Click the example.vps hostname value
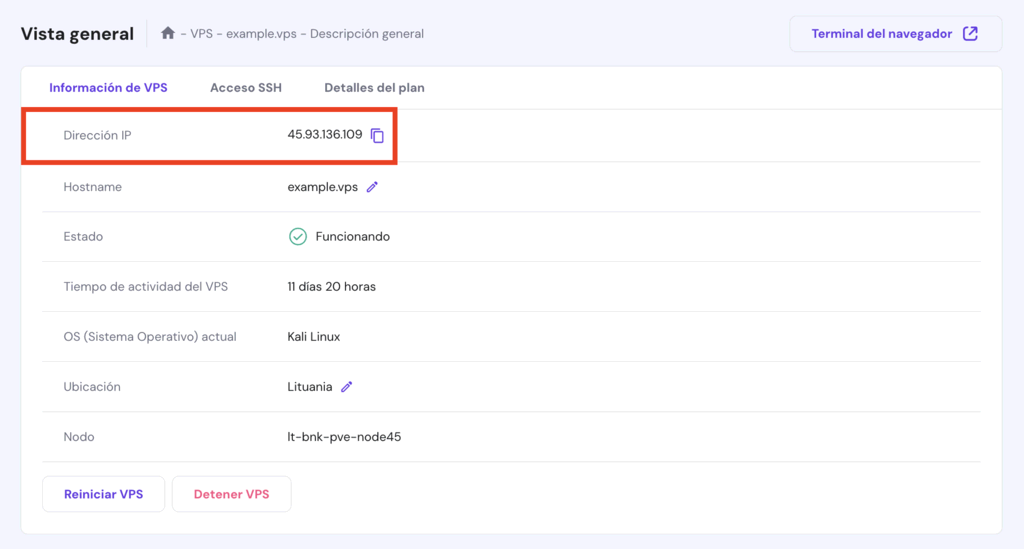Screen dimensions: 1024x549 pos(322,187)
